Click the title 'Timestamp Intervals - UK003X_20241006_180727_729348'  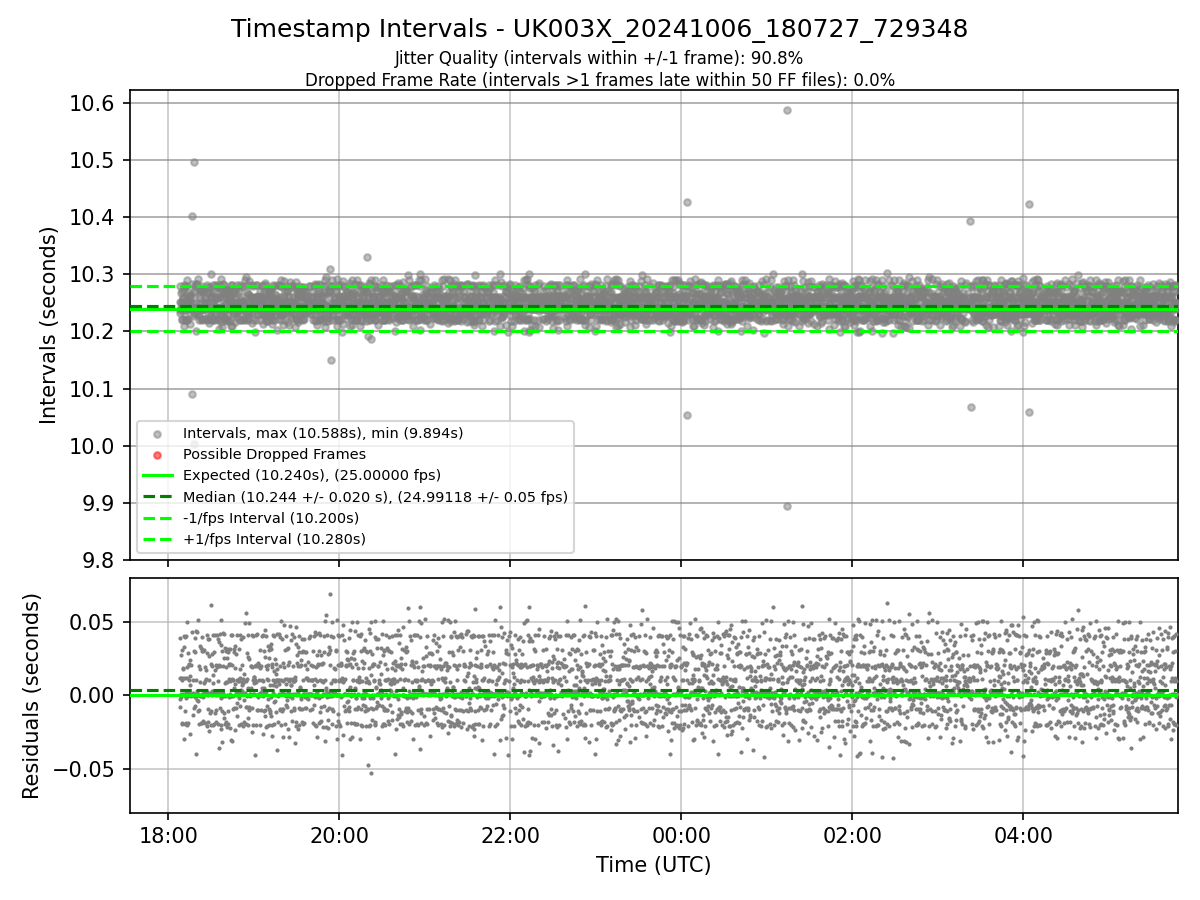[599, 29]
